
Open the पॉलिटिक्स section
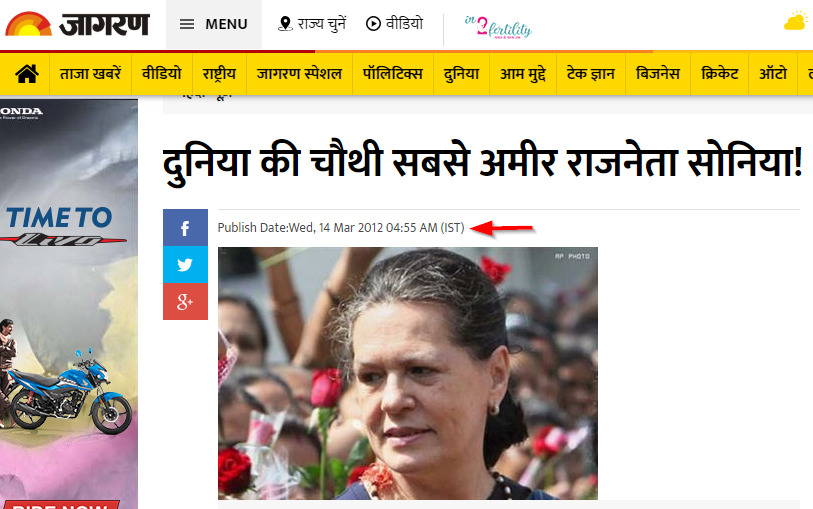(x=393, y=74)
